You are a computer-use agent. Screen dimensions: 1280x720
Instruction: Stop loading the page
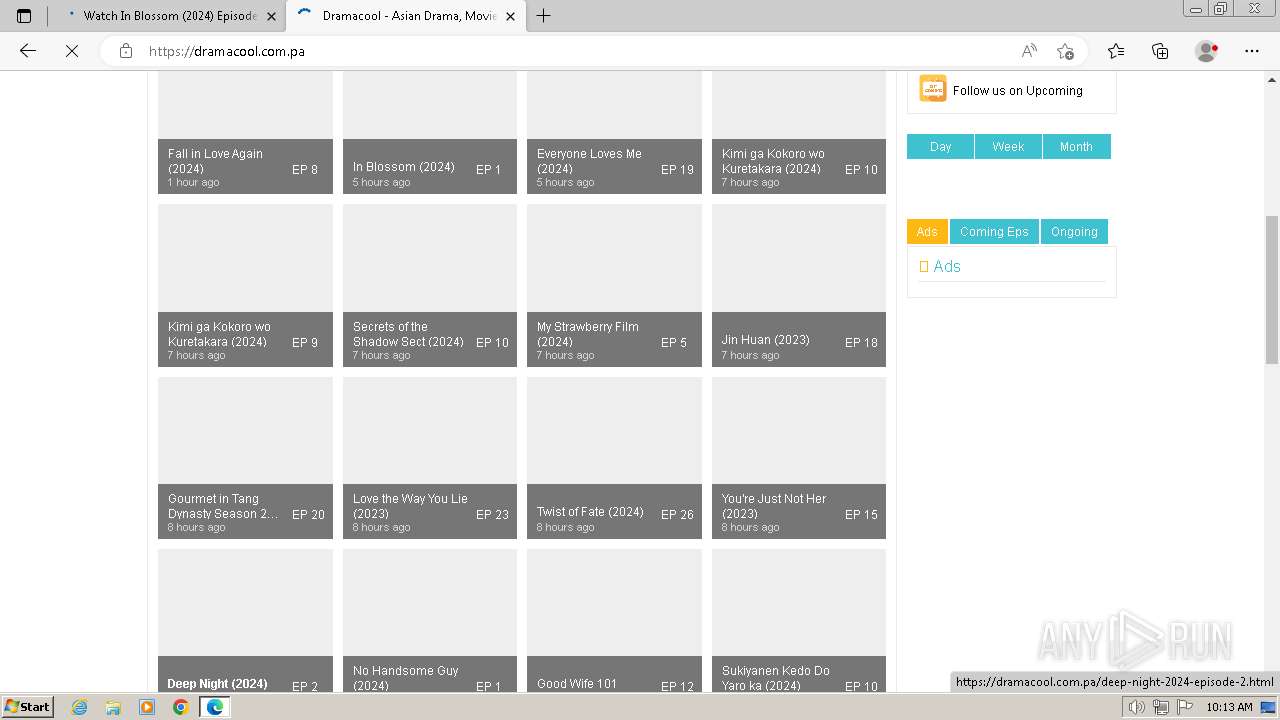coord(72,51)
